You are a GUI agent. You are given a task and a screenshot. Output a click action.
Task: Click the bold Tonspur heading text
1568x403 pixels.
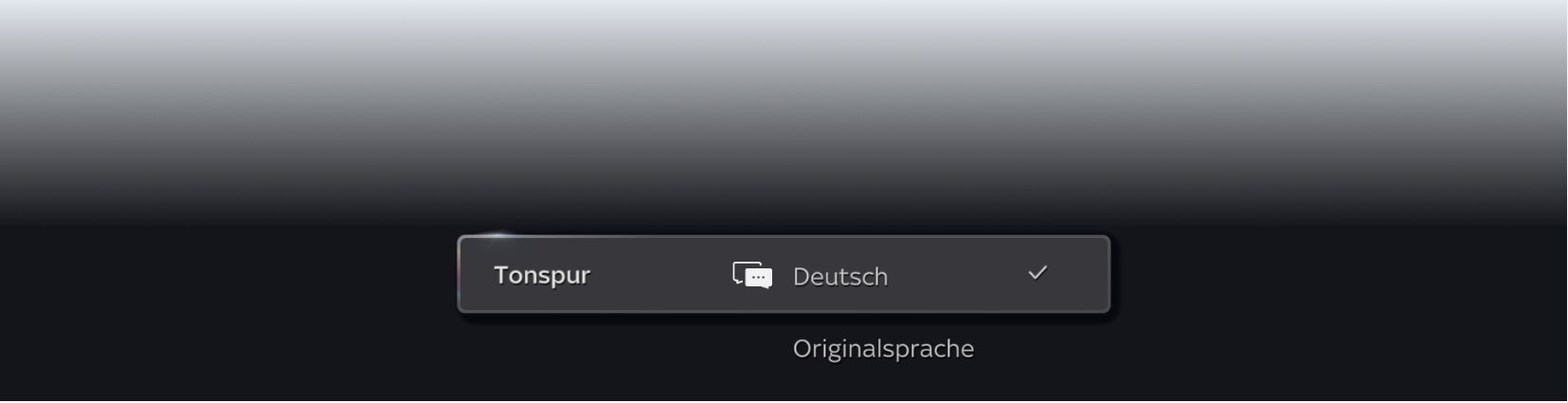point(542,276)
